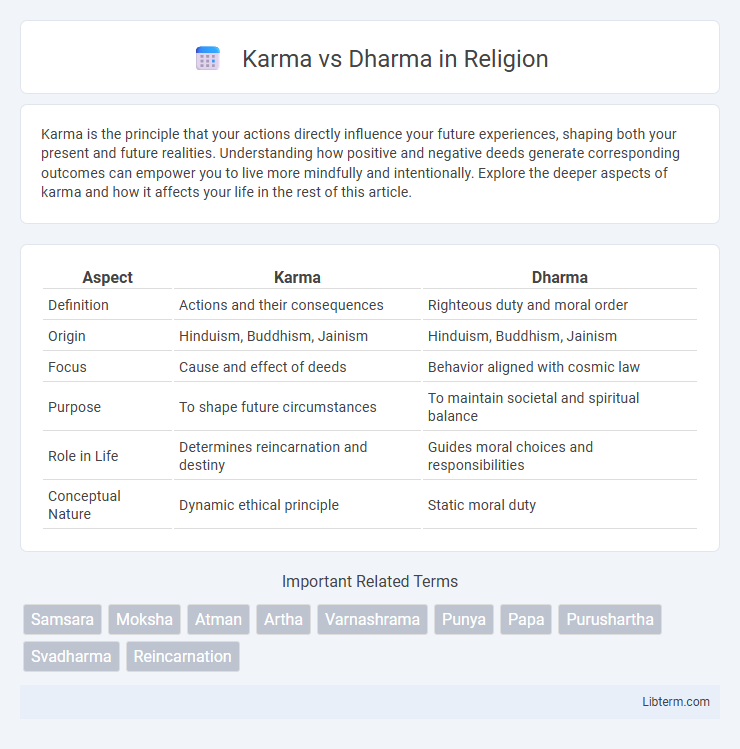The height and width of the screenshot is (749, 740).
Task: Select the Focus row label
Action: [67, 367]
